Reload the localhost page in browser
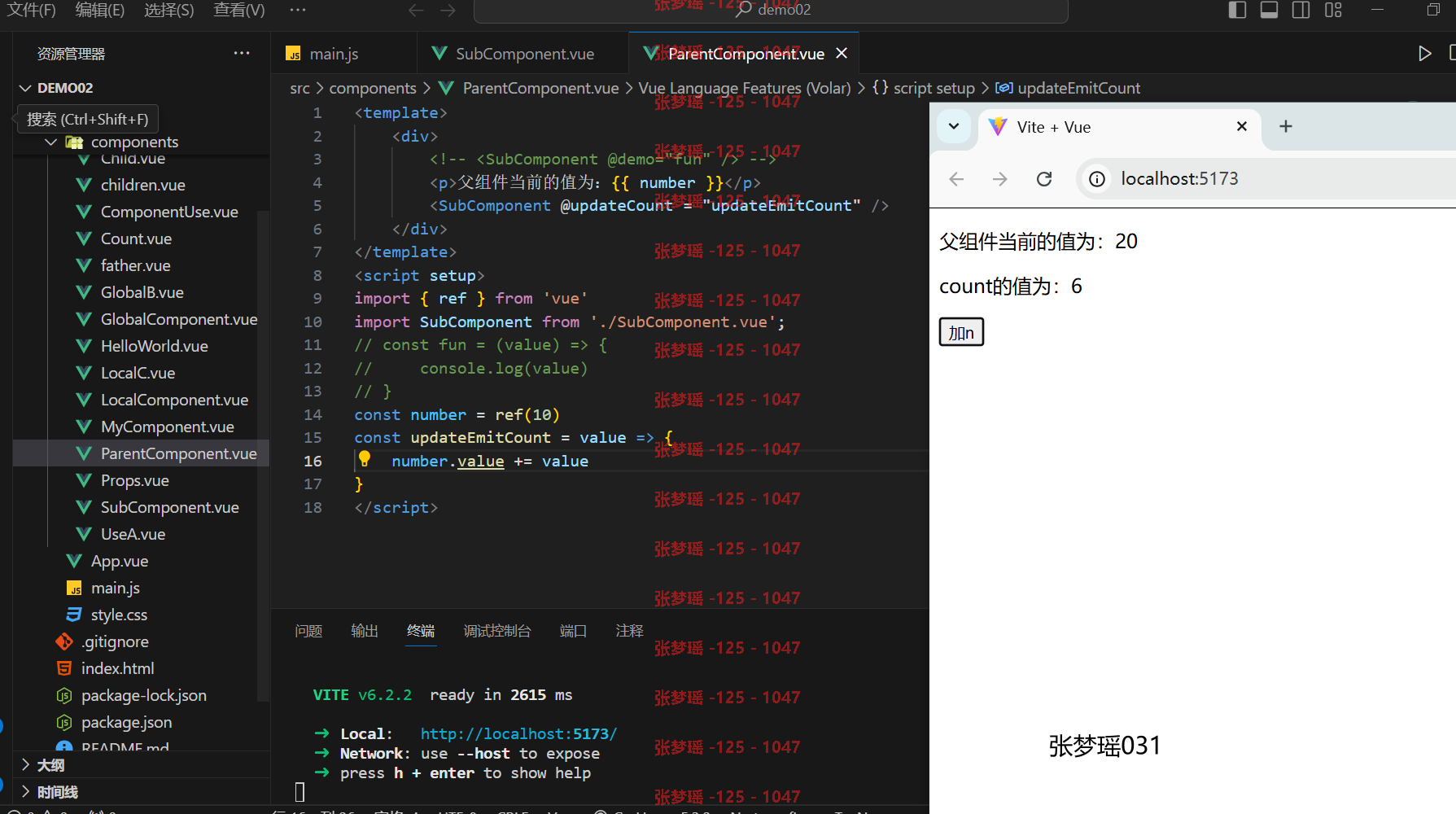Image resolution: width=1456 pixels, height=814 pixels. [1044, 179]
